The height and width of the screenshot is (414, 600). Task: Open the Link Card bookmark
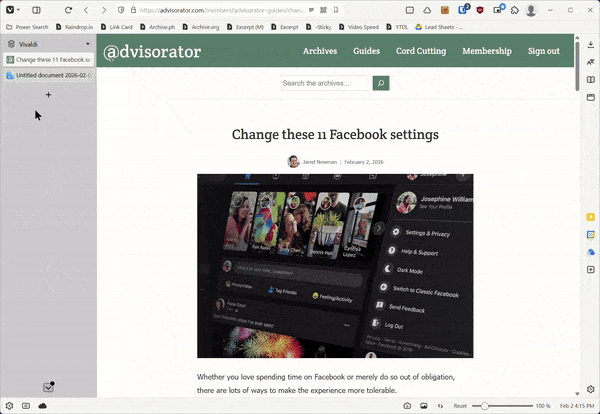coord(117,27)
